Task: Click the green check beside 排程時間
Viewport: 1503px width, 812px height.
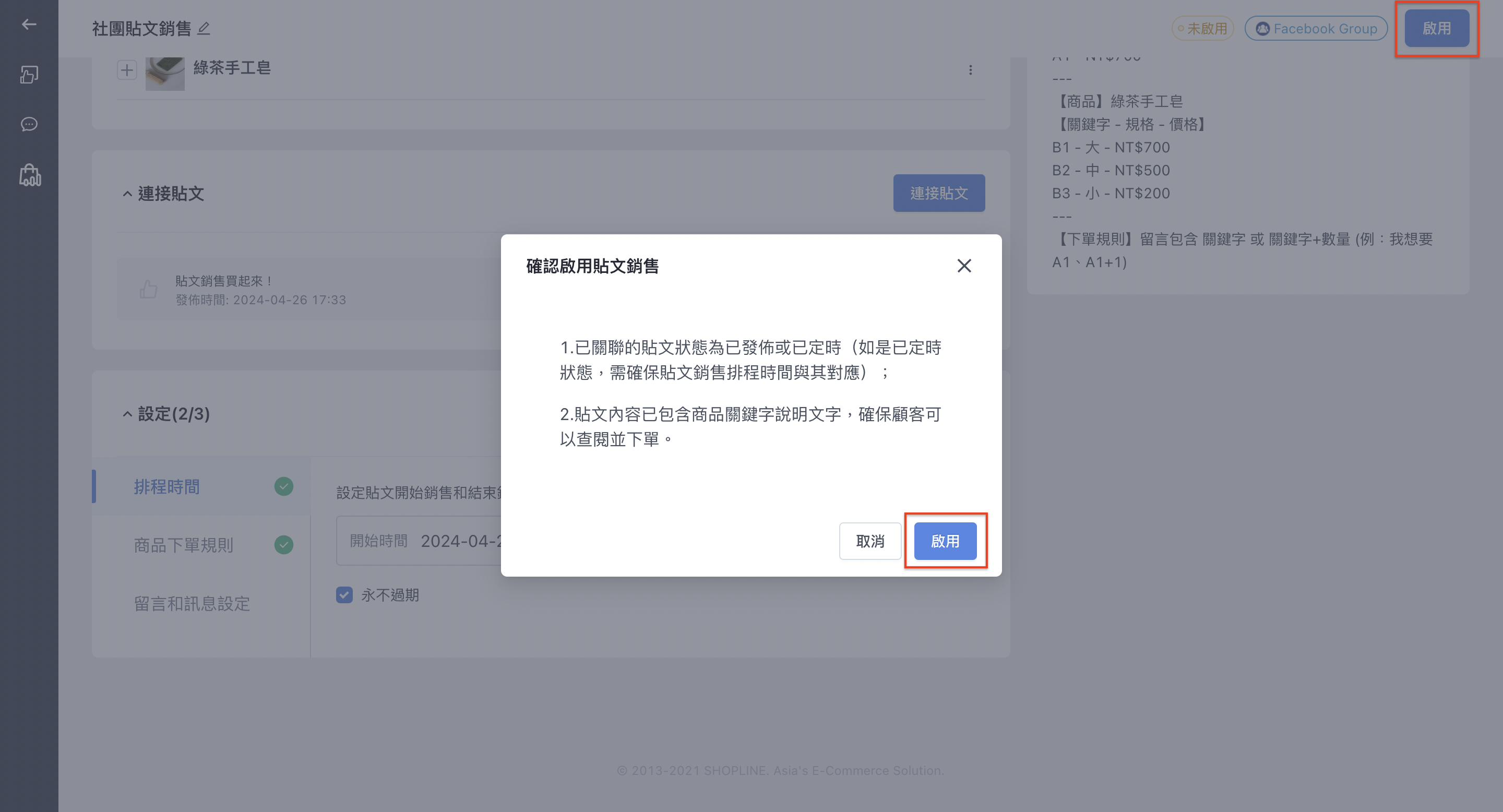Action: click(283, 486)
